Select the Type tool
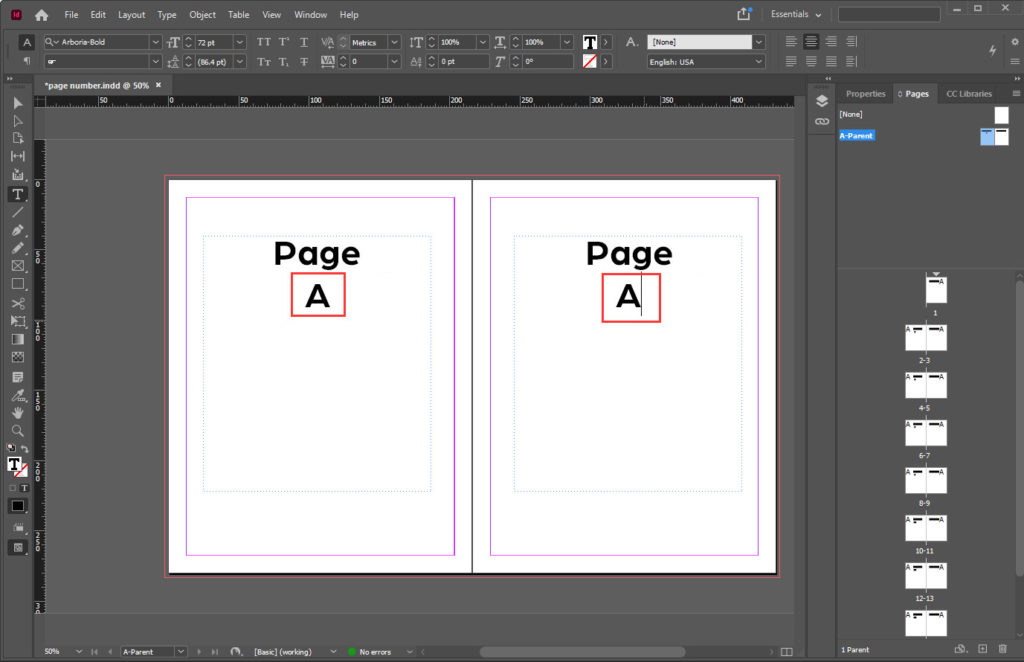 17,193
